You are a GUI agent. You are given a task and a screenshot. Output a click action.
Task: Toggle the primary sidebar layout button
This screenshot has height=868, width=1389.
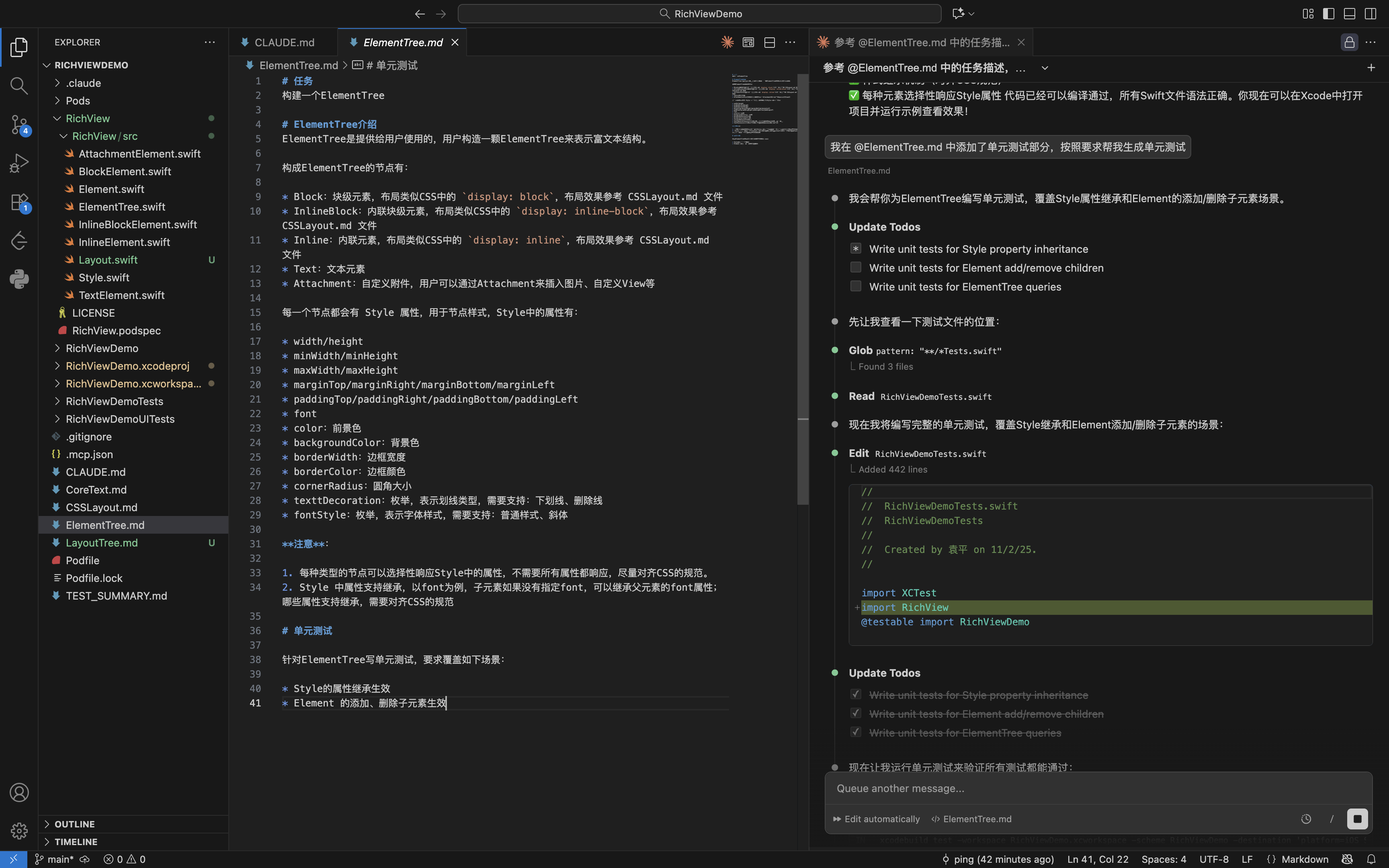coord(1328,14)
